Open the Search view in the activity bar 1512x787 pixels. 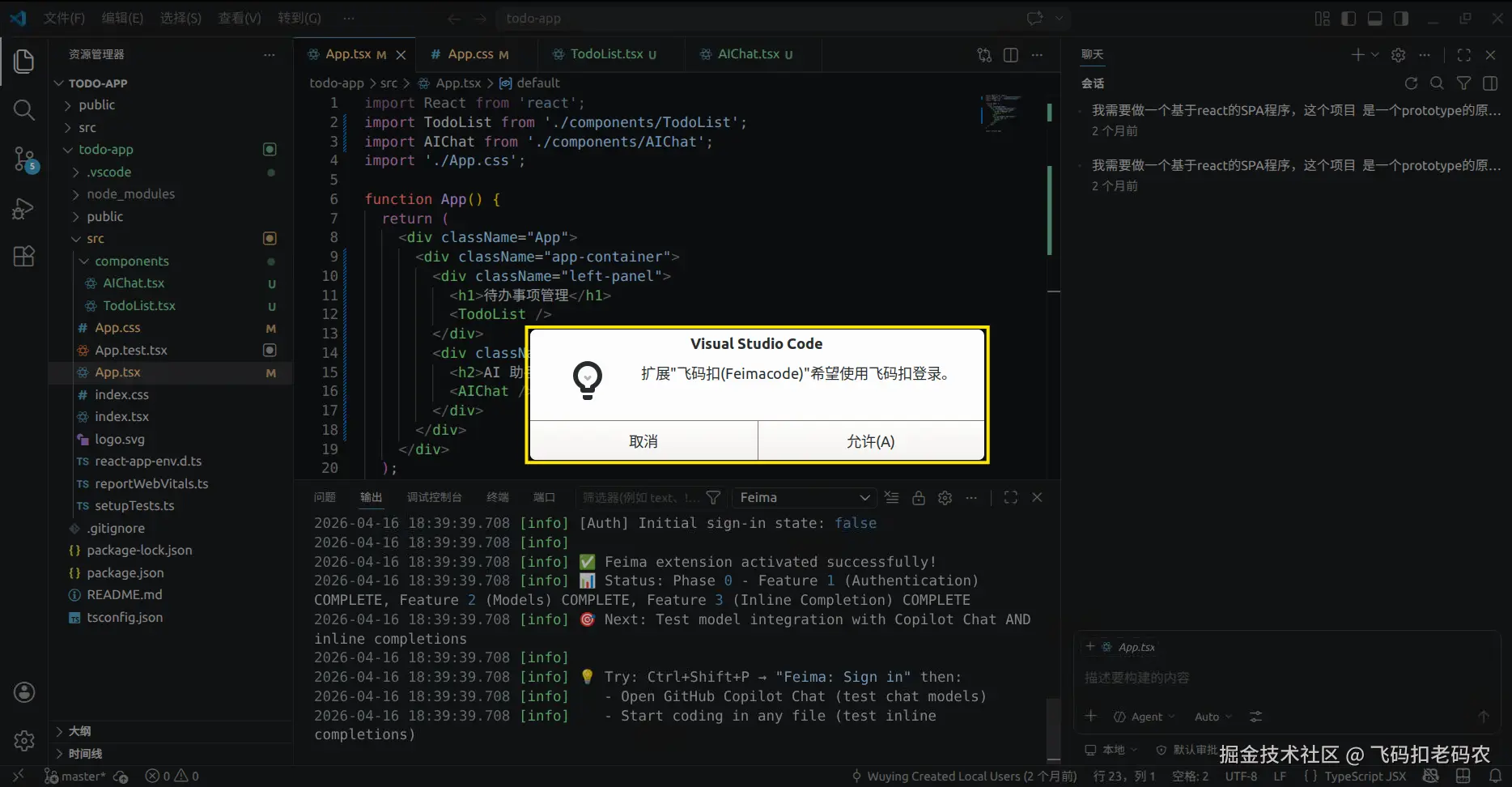24,109
